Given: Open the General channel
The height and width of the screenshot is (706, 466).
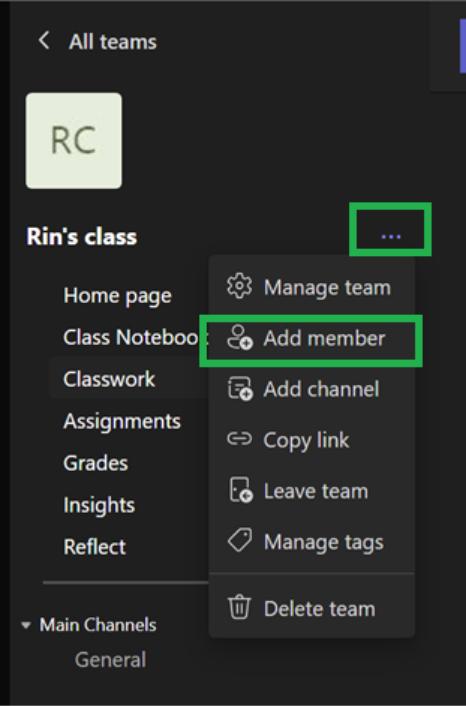Looking at the screenshot, I should click(x=110, y=660).
